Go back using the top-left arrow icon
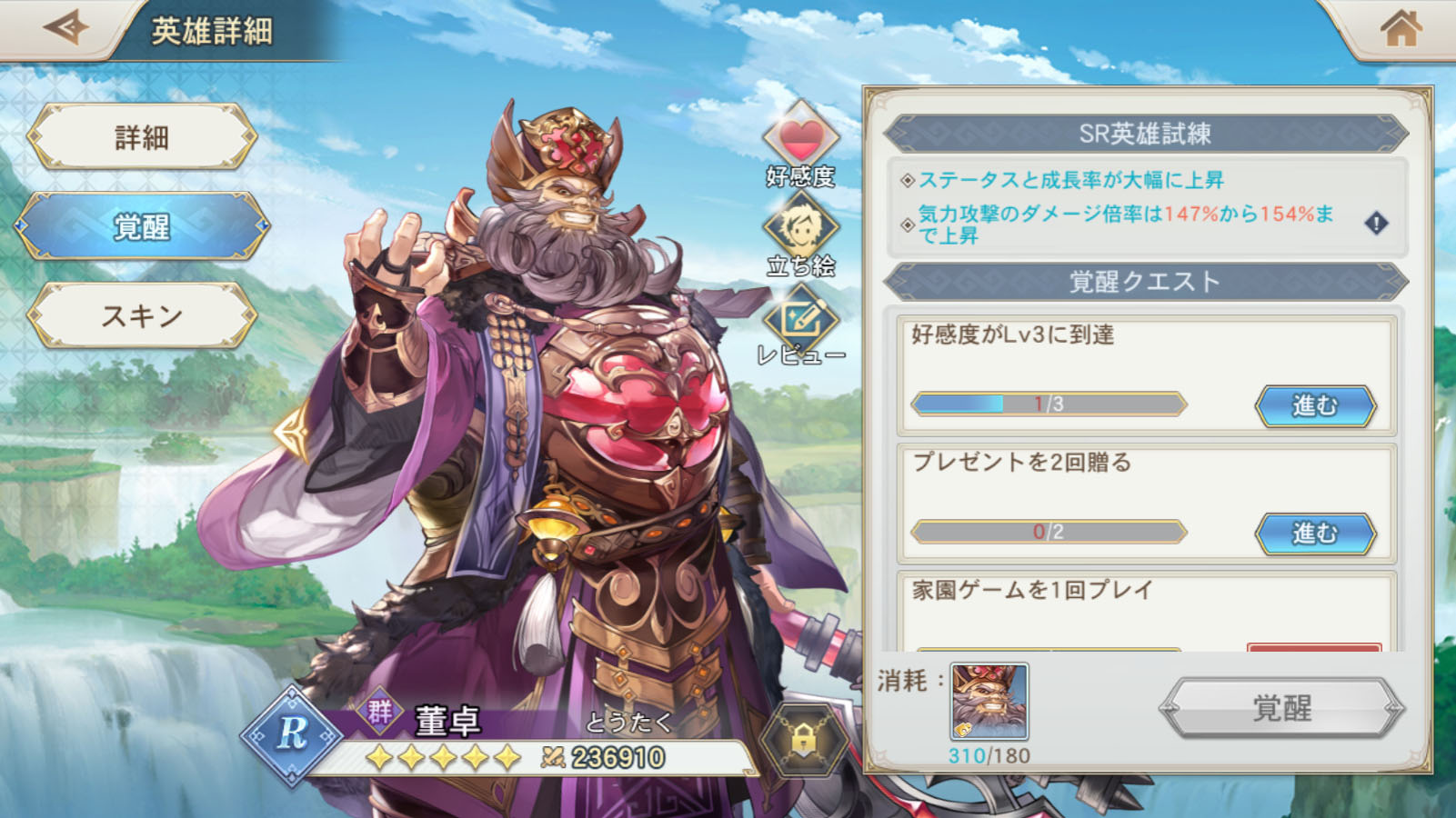The image size is (1456, 818). pyautogui.click(x=65, y=27)
